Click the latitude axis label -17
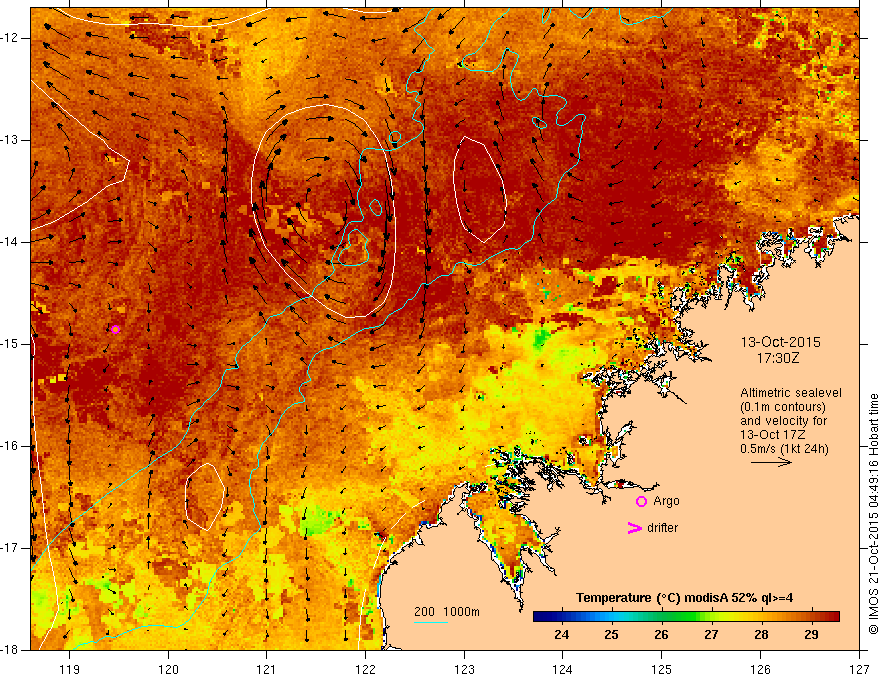The width and height of the screenshot is (880, 680). click(x=10, y=548)
